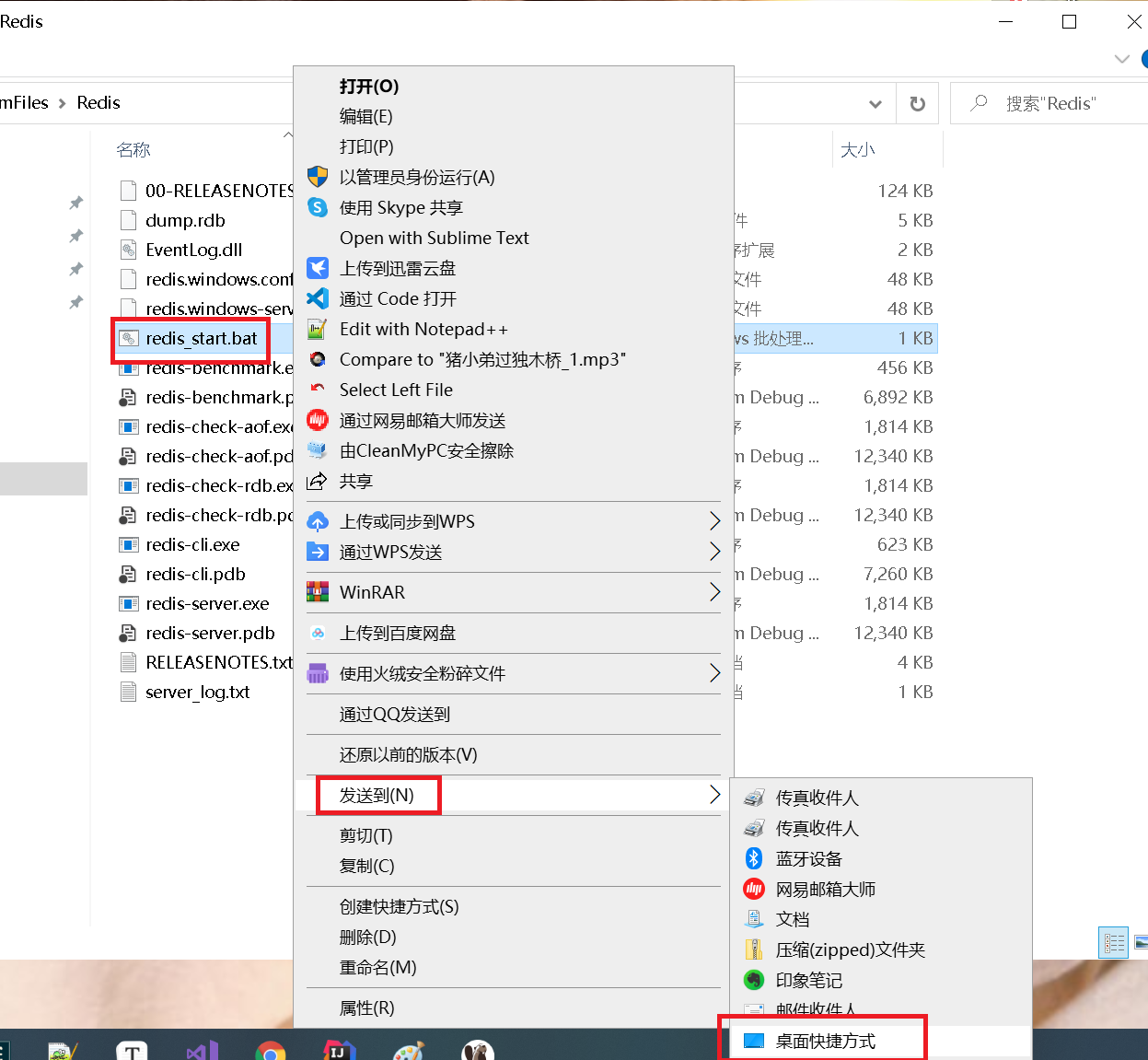Send the file to 蓝牙设备
The width and height of the screenshot is (1148, 1060).
(x=809, y=858)
